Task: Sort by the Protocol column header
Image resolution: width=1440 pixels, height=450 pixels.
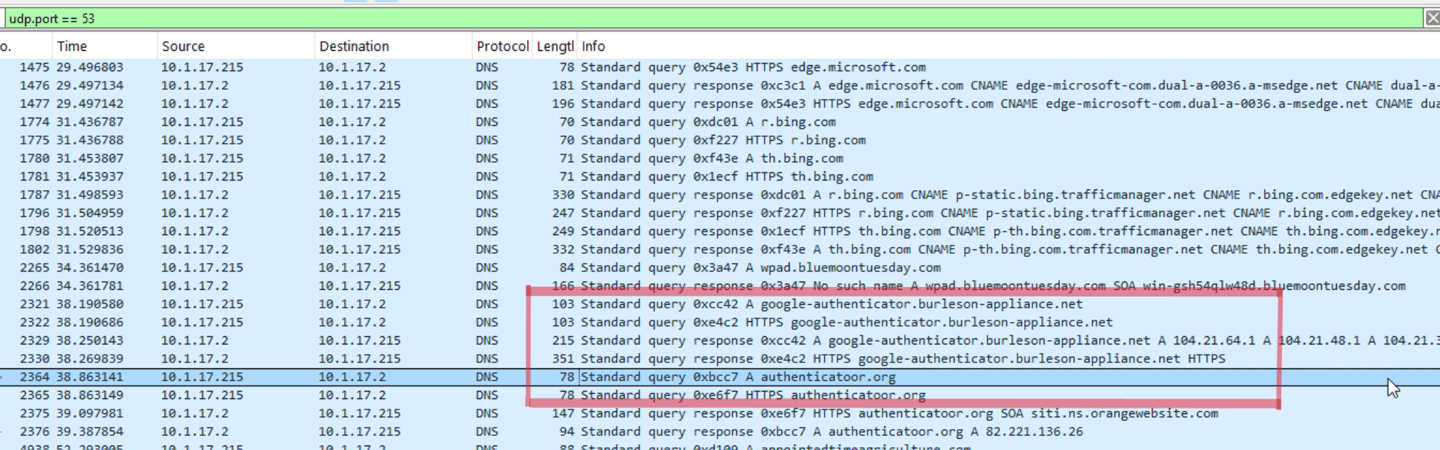Action: point(502,46)
